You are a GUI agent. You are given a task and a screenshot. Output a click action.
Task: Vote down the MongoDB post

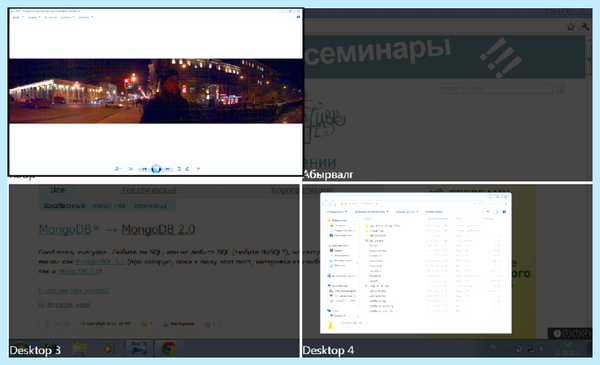coord(67,324)
